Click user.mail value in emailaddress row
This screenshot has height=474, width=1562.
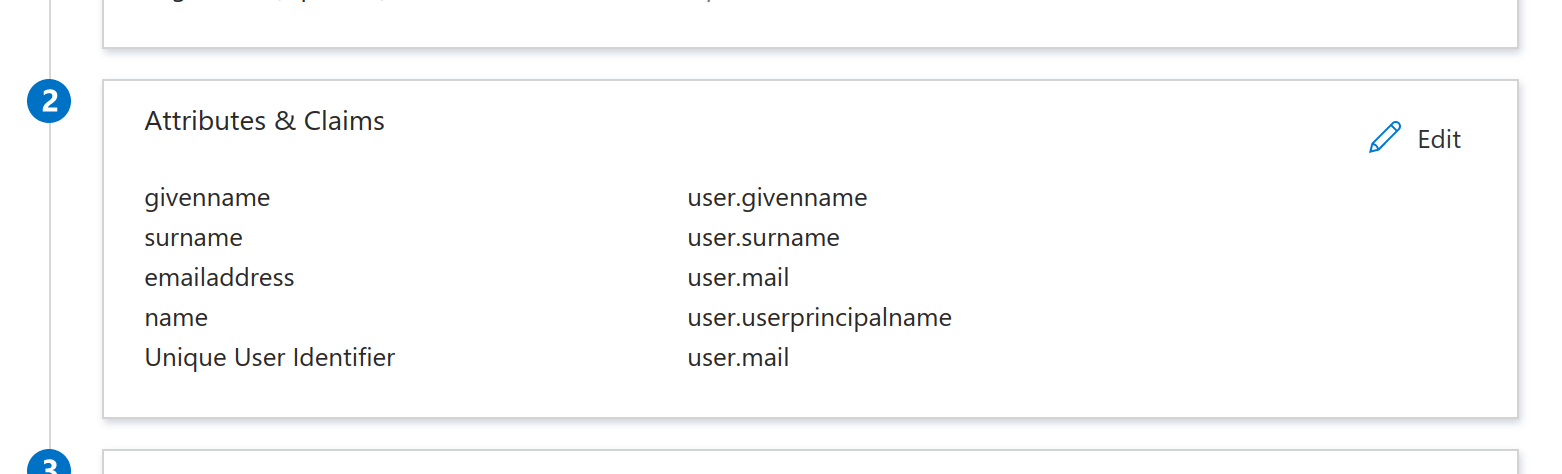point(738,278)
